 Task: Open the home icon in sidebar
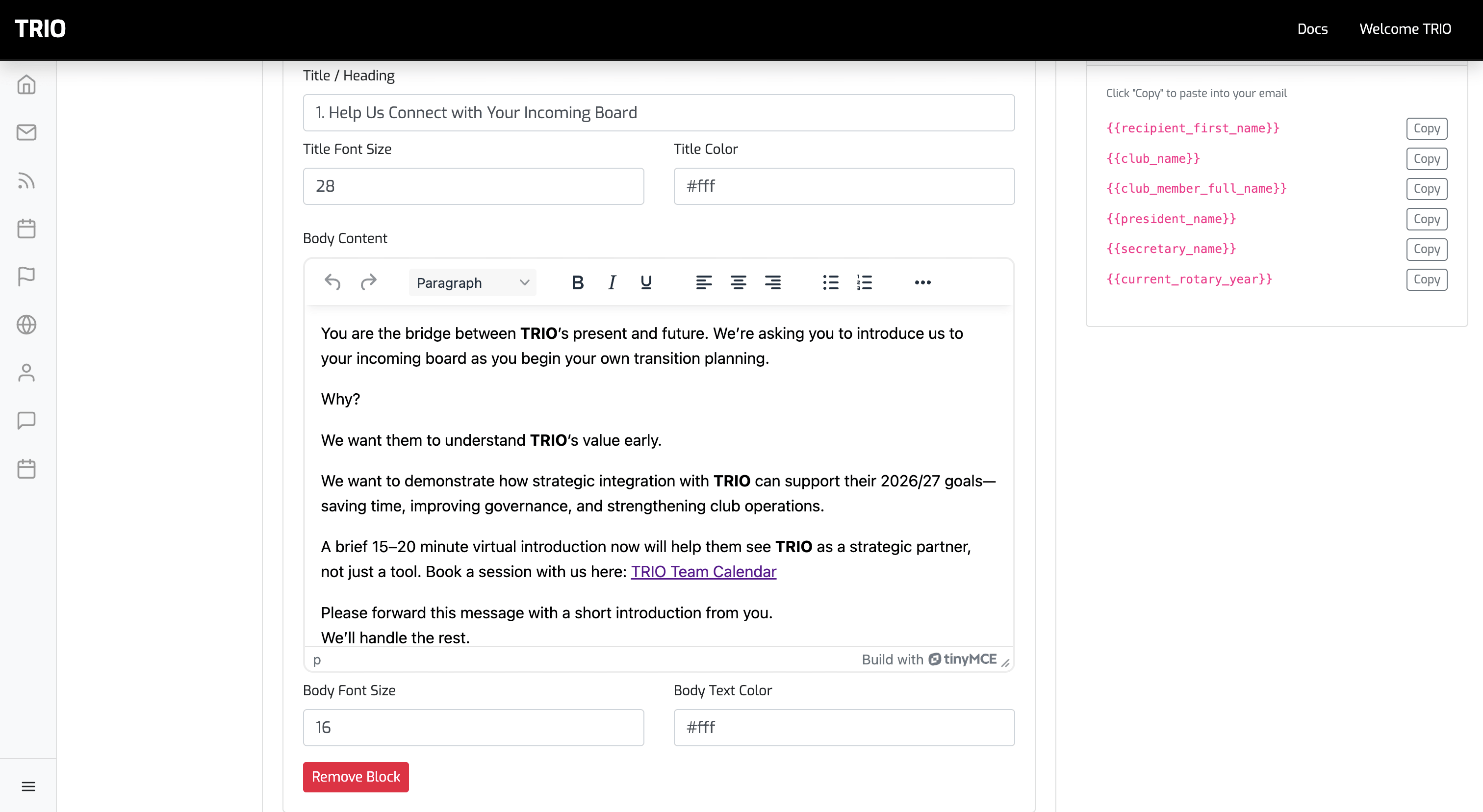(26, 85)
